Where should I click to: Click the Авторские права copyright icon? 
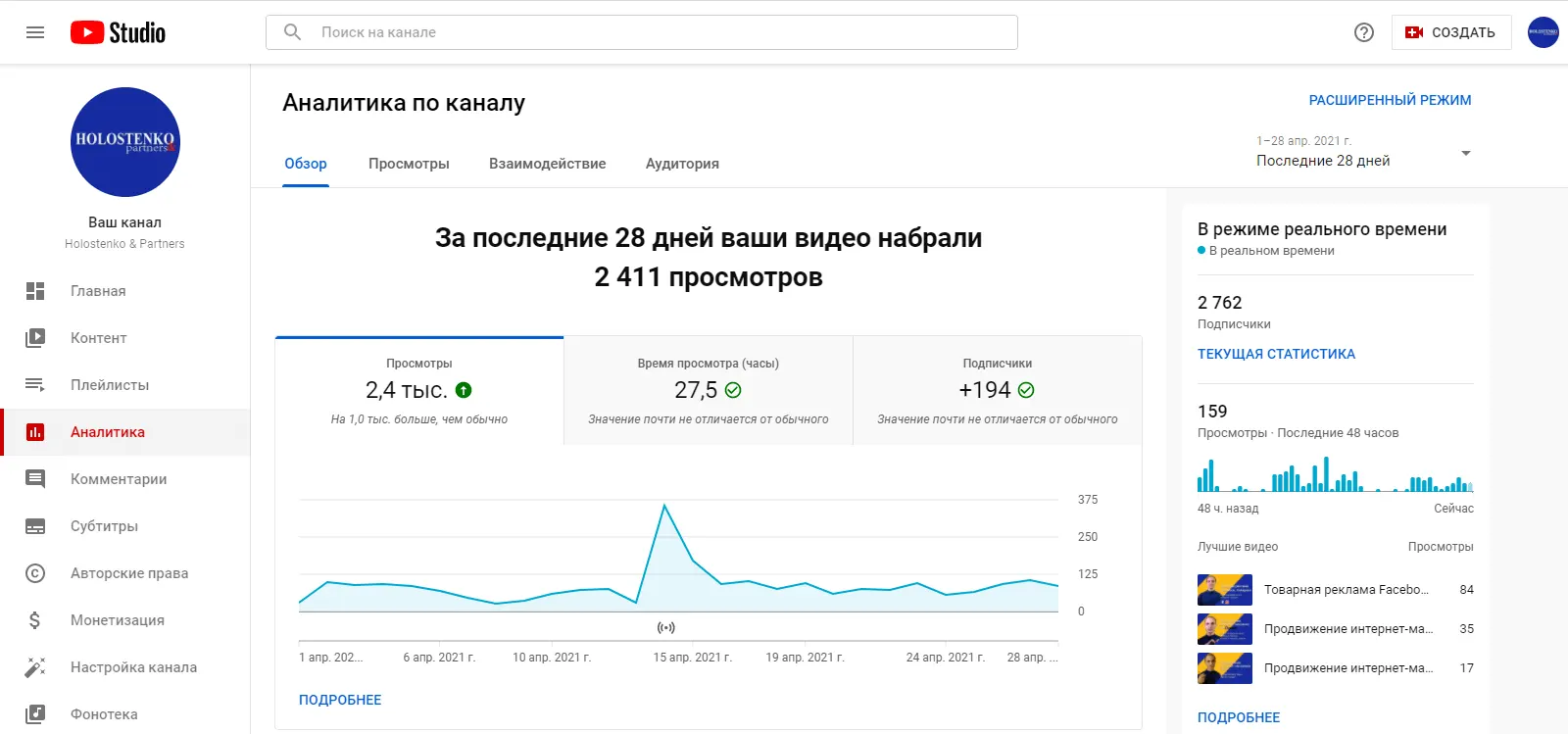35,573
